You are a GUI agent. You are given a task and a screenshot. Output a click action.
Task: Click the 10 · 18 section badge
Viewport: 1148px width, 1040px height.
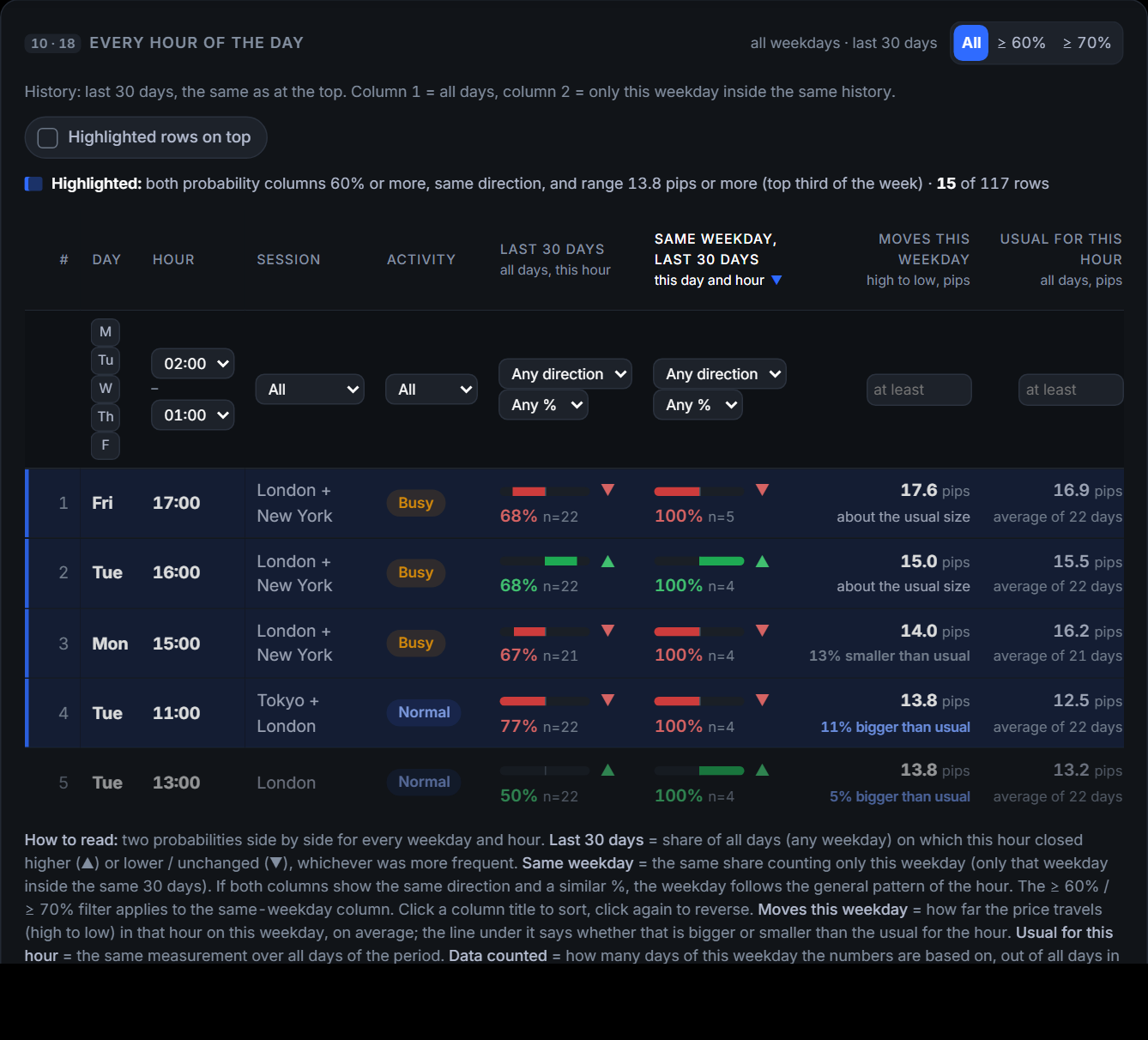pos(53,43)
